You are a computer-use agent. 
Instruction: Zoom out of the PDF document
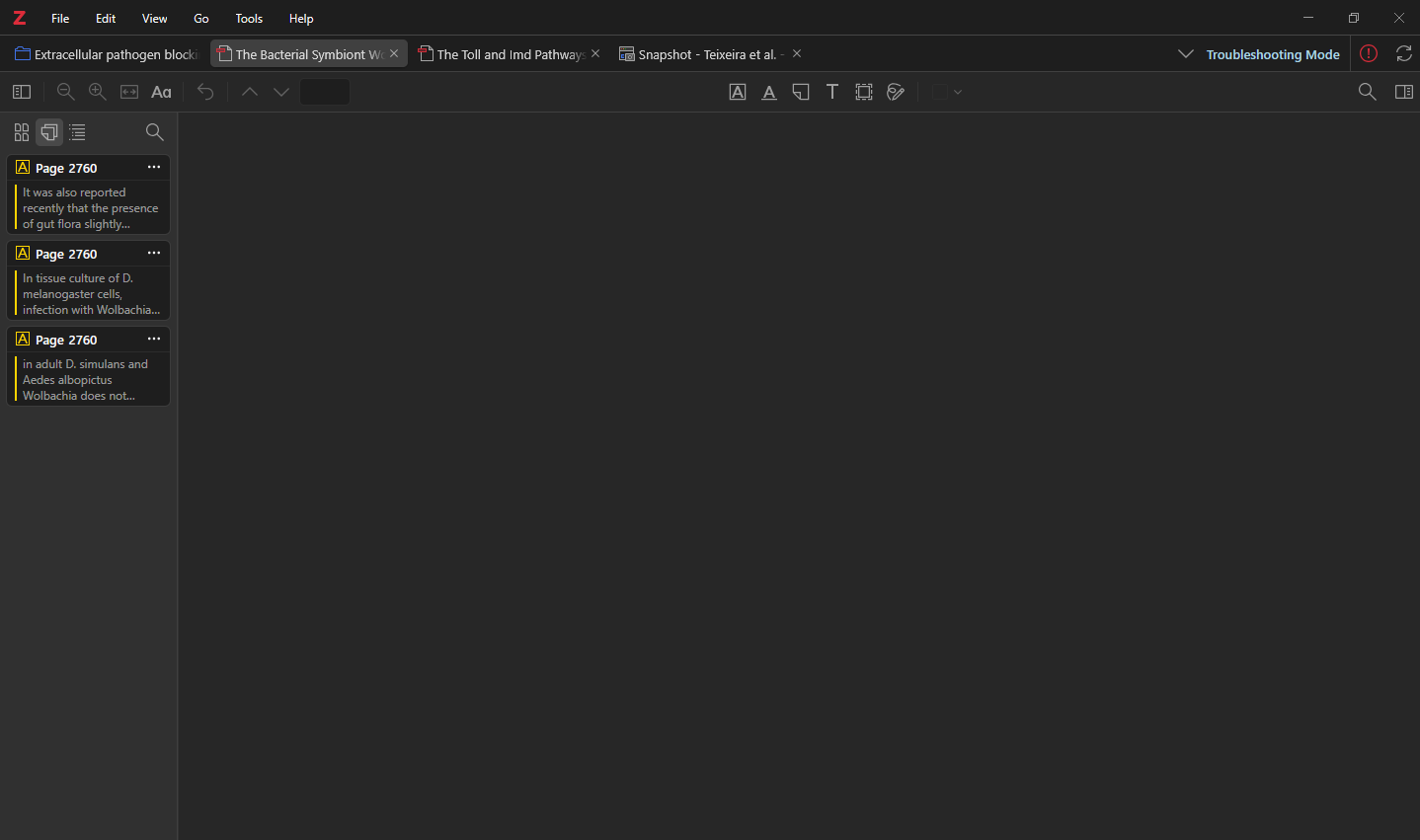66,92
